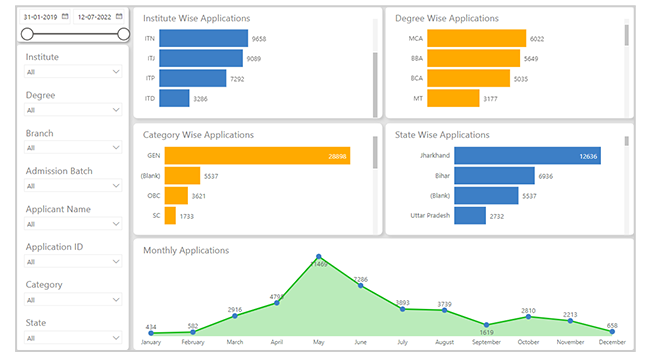This screenshot has width=650, height=360.
Task: Select the MT degree bar
Action: [x=454, y=98]
